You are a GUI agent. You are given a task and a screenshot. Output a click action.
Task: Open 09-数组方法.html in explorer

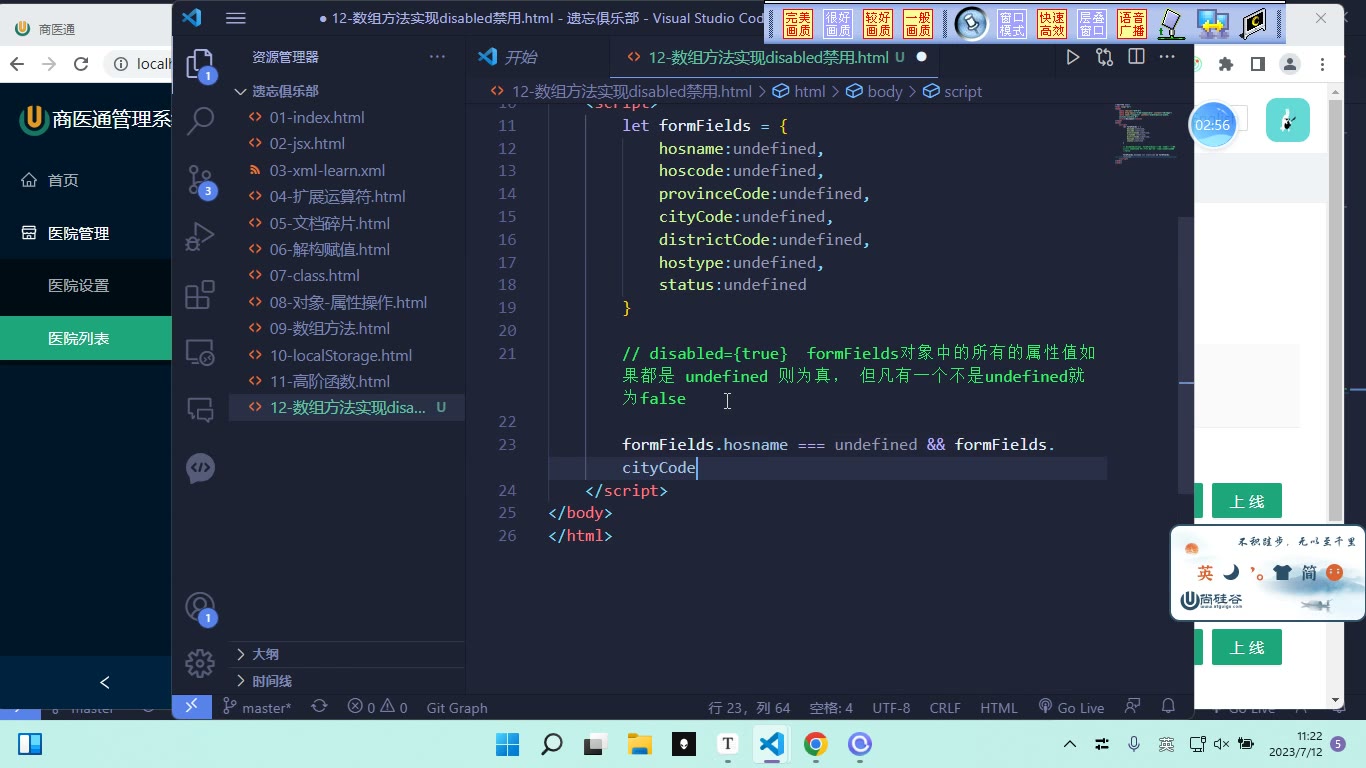click(x=330, y=328)
